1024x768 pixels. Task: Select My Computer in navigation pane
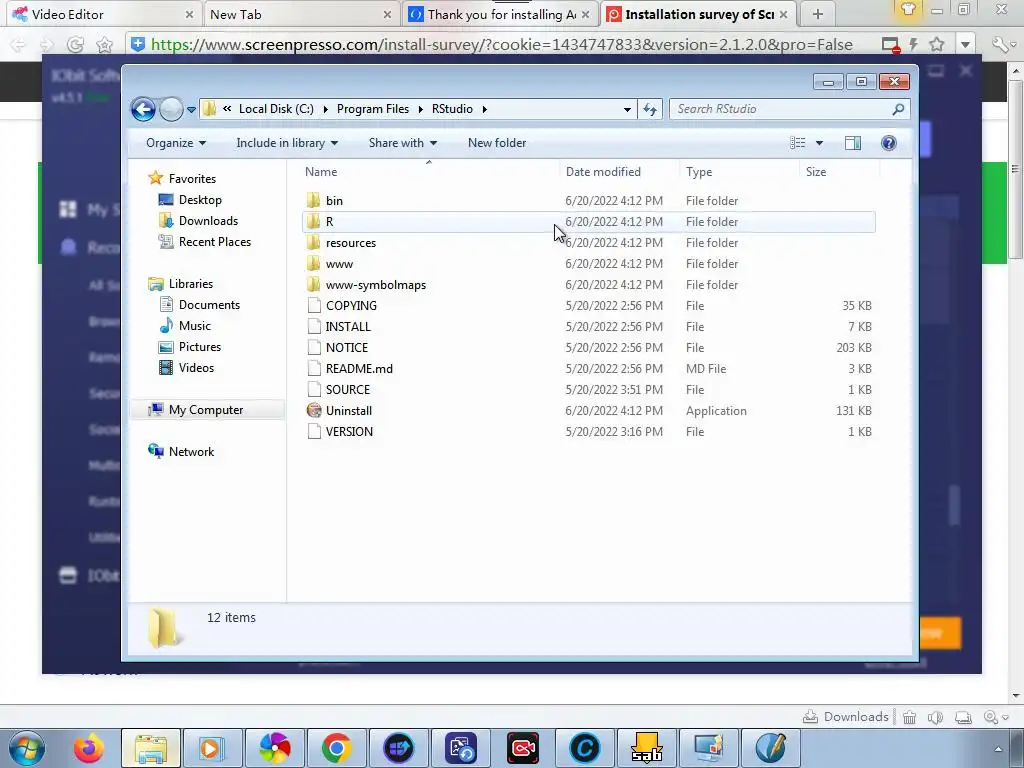coord(206,409)
